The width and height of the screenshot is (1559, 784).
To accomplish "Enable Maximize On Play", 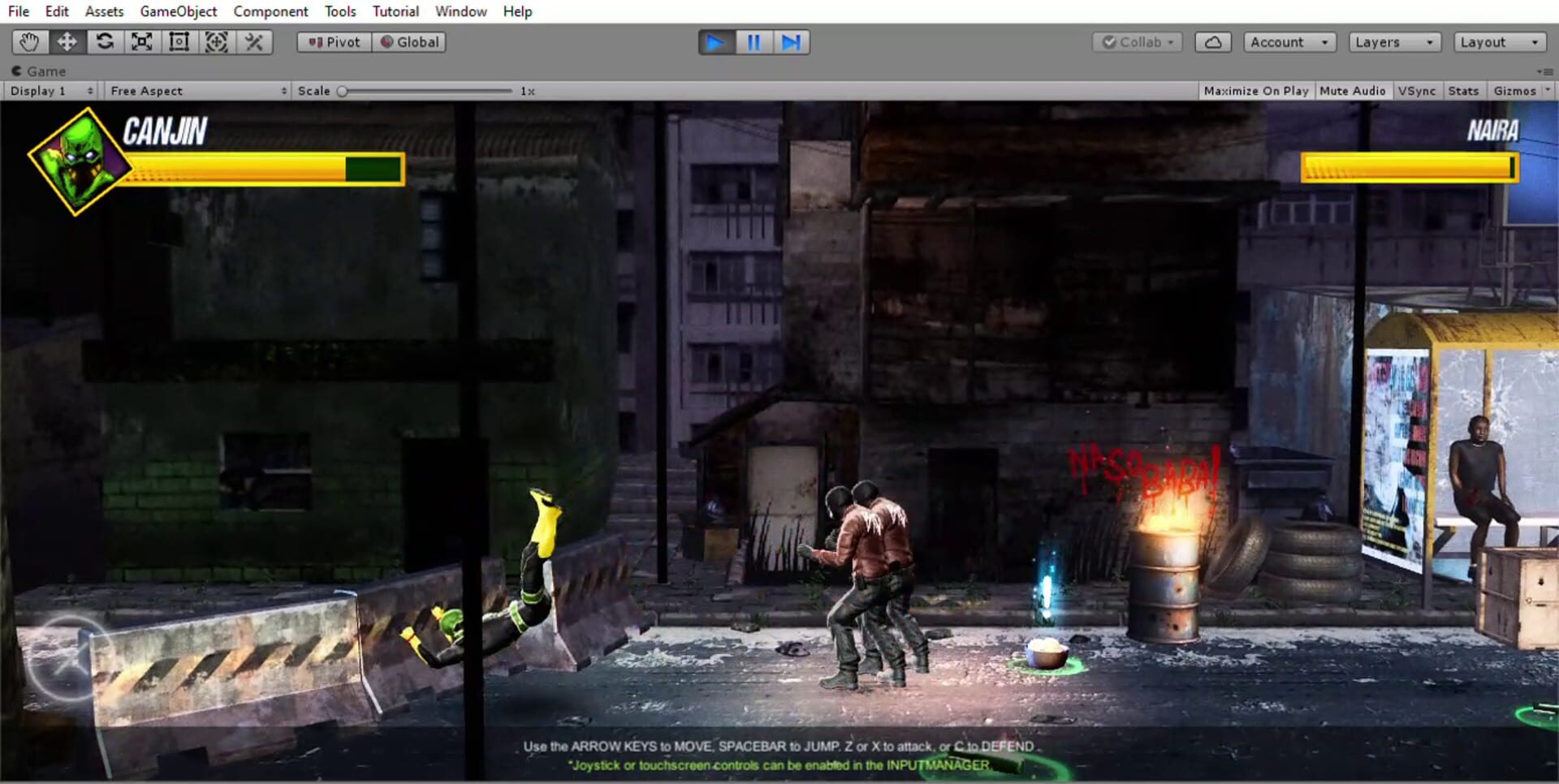I will click(x=1256, y=90).
